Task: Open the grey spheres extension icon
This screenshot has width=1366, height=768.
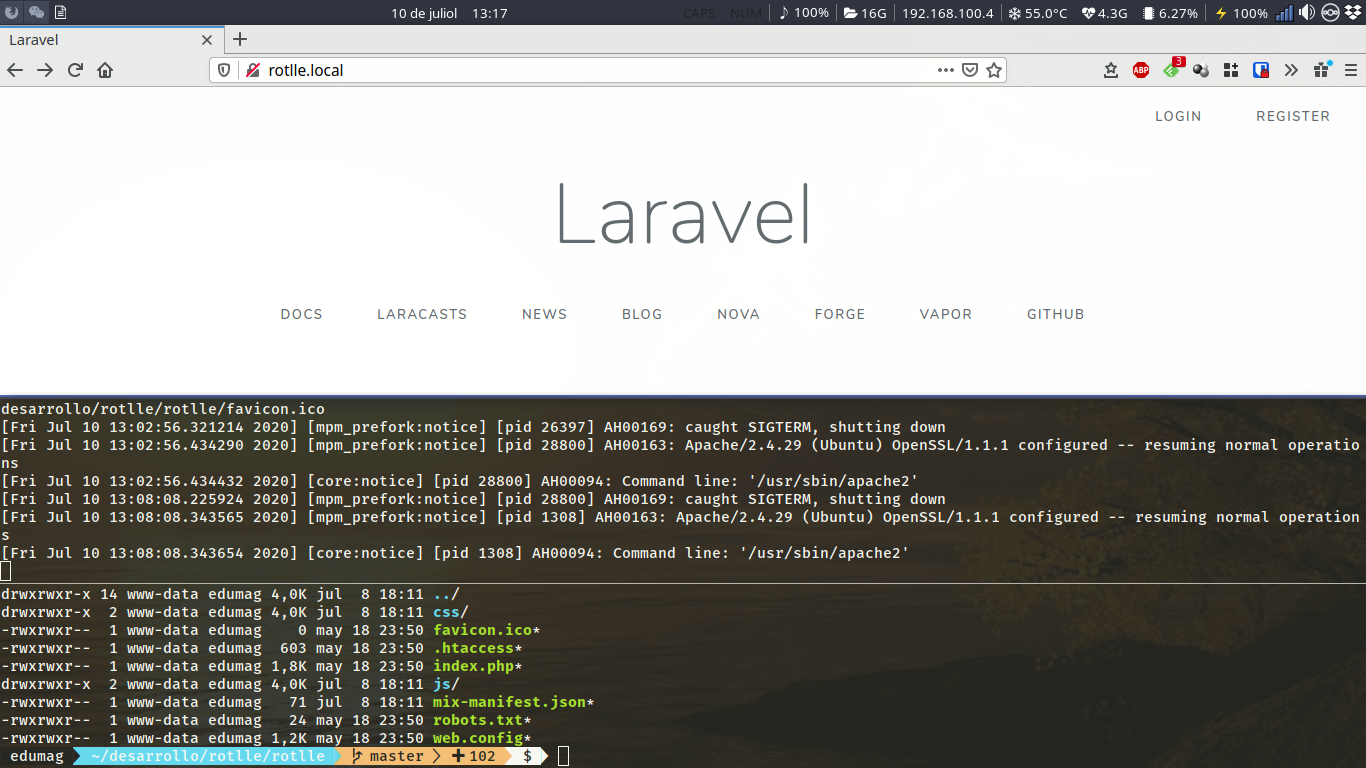Action: click(1201, 70)
